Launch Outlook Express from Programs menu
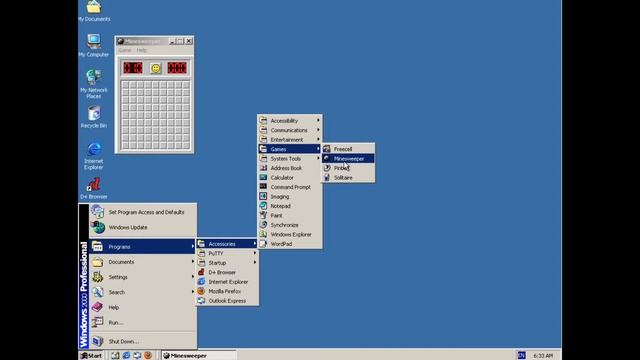Image resolution: width=640 pixels, height=360 pixels. click(x=227, y=301)
